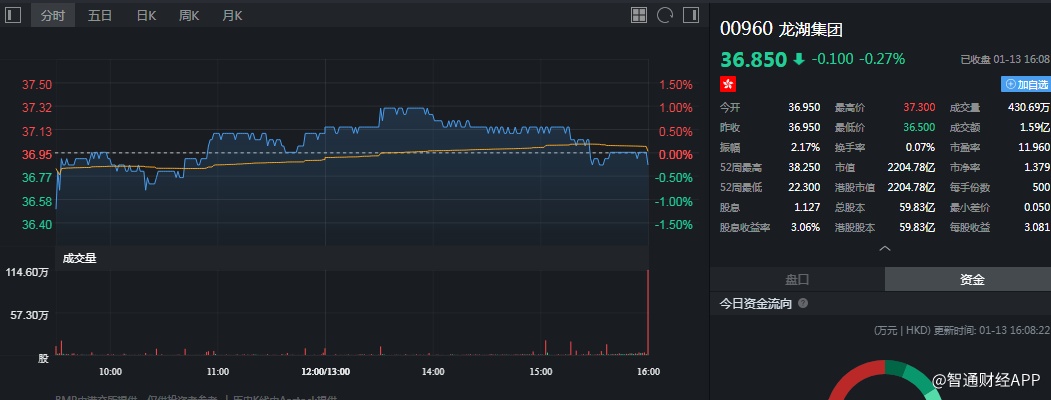Open the 盘口 tab
The height and width of the screenshot is (400, 1051).
pyautogui.click(x=797, y=279)
